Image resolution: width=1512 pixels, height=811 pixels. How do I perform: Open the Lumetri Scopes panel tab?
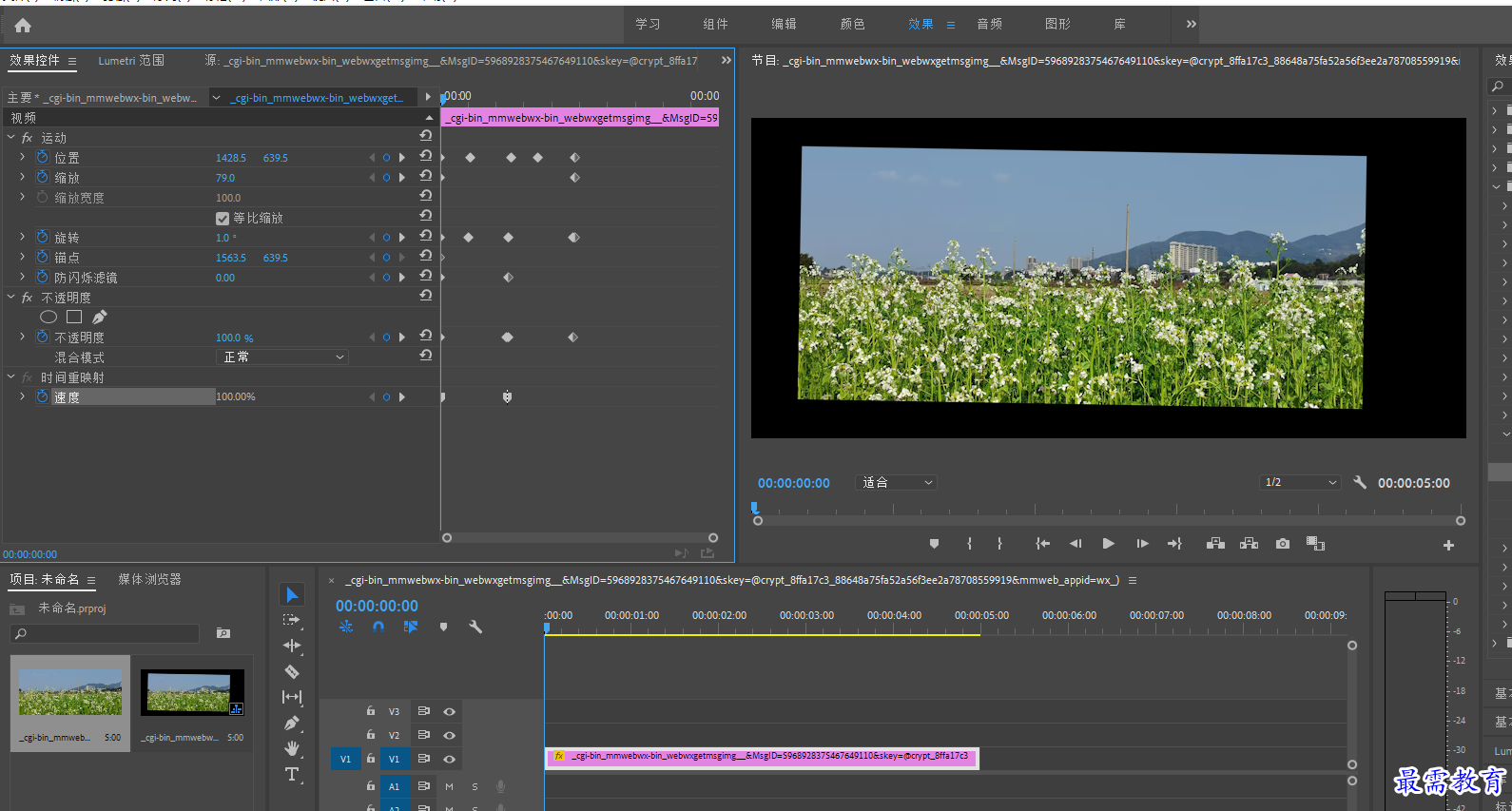131,60
